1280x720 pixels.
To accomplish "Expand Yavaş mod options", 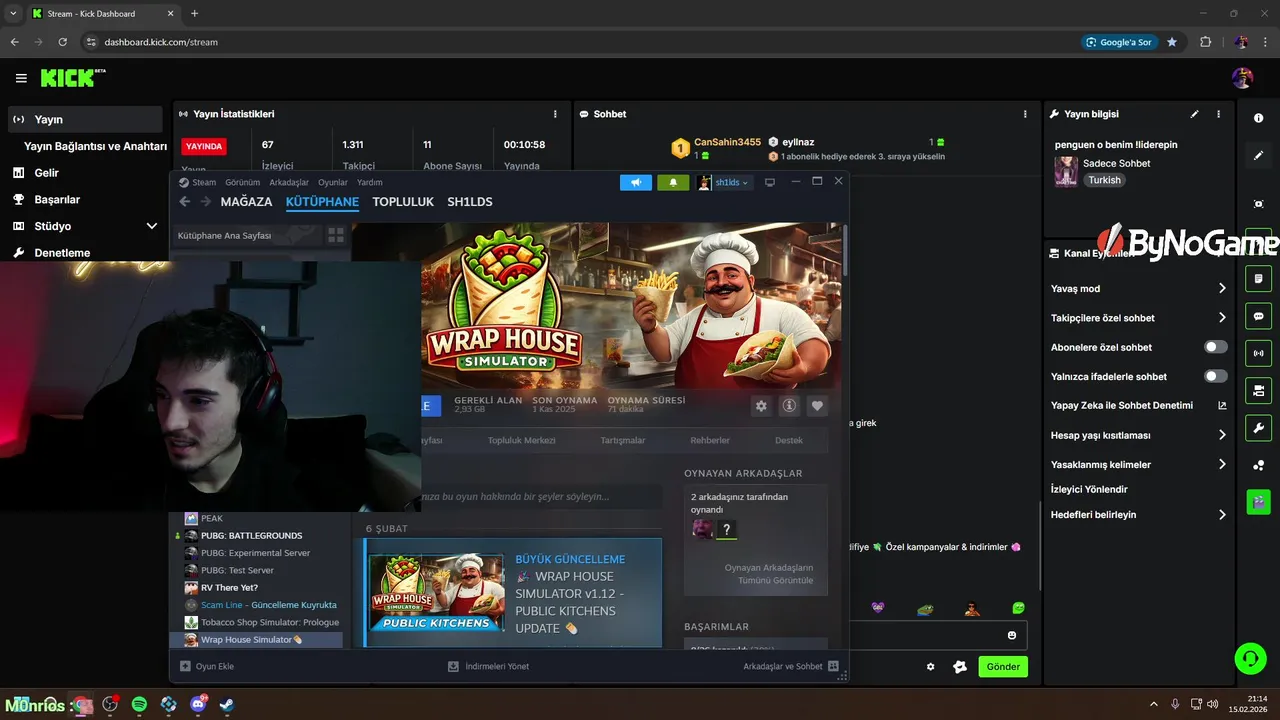I will pyautogui.click(x=1221, y=288).
